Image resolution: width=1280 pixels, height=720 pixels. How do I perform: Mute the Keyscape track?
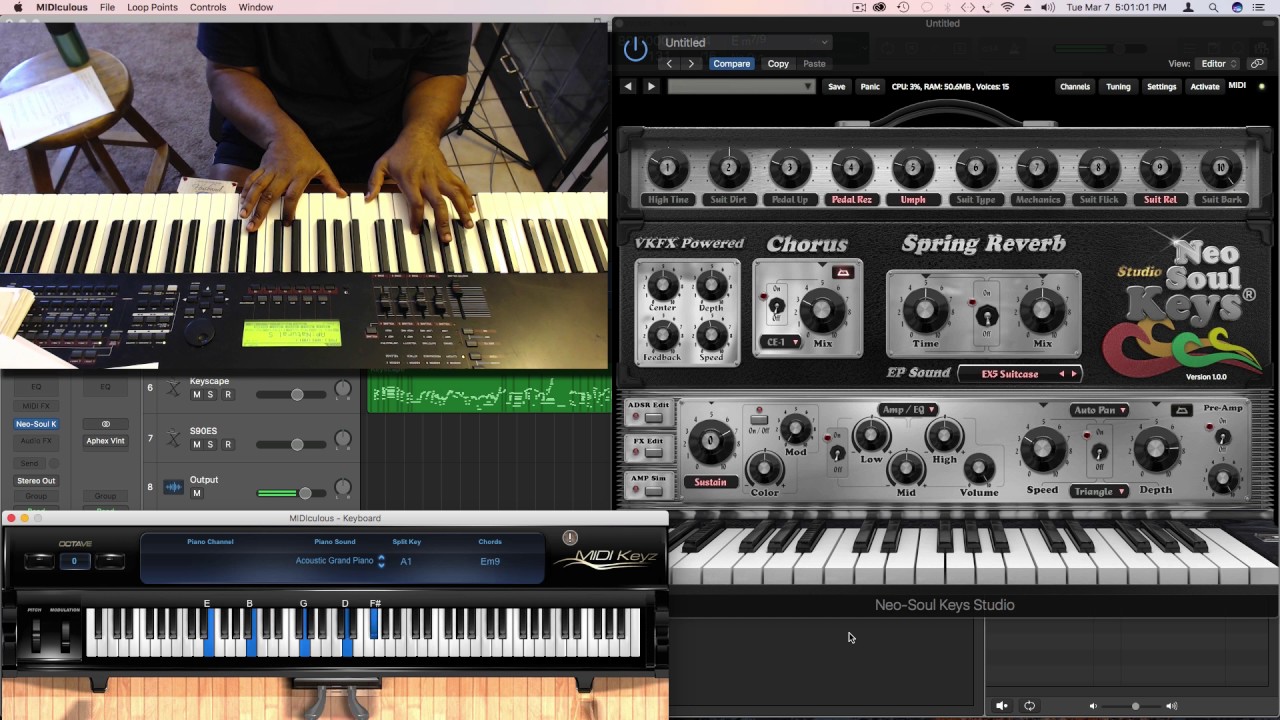(196, 395)
